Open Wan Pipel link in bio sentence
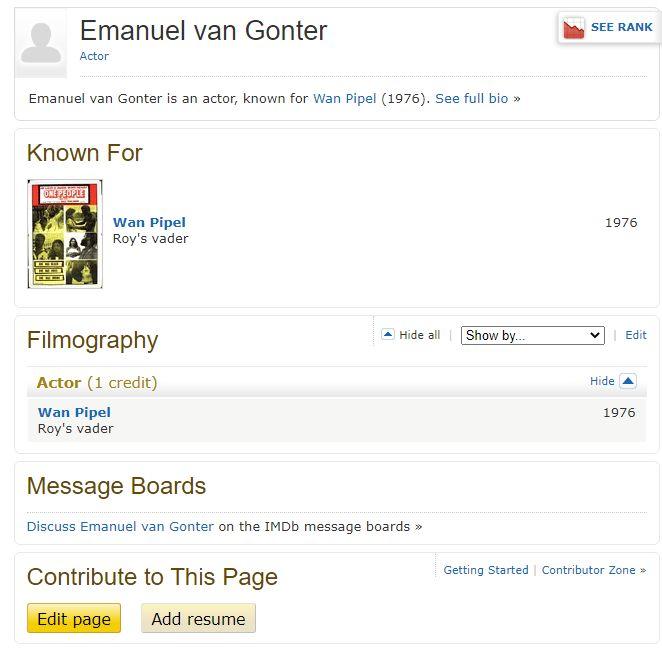The height and width of the screenshot is (666, 662). (345, 99)
